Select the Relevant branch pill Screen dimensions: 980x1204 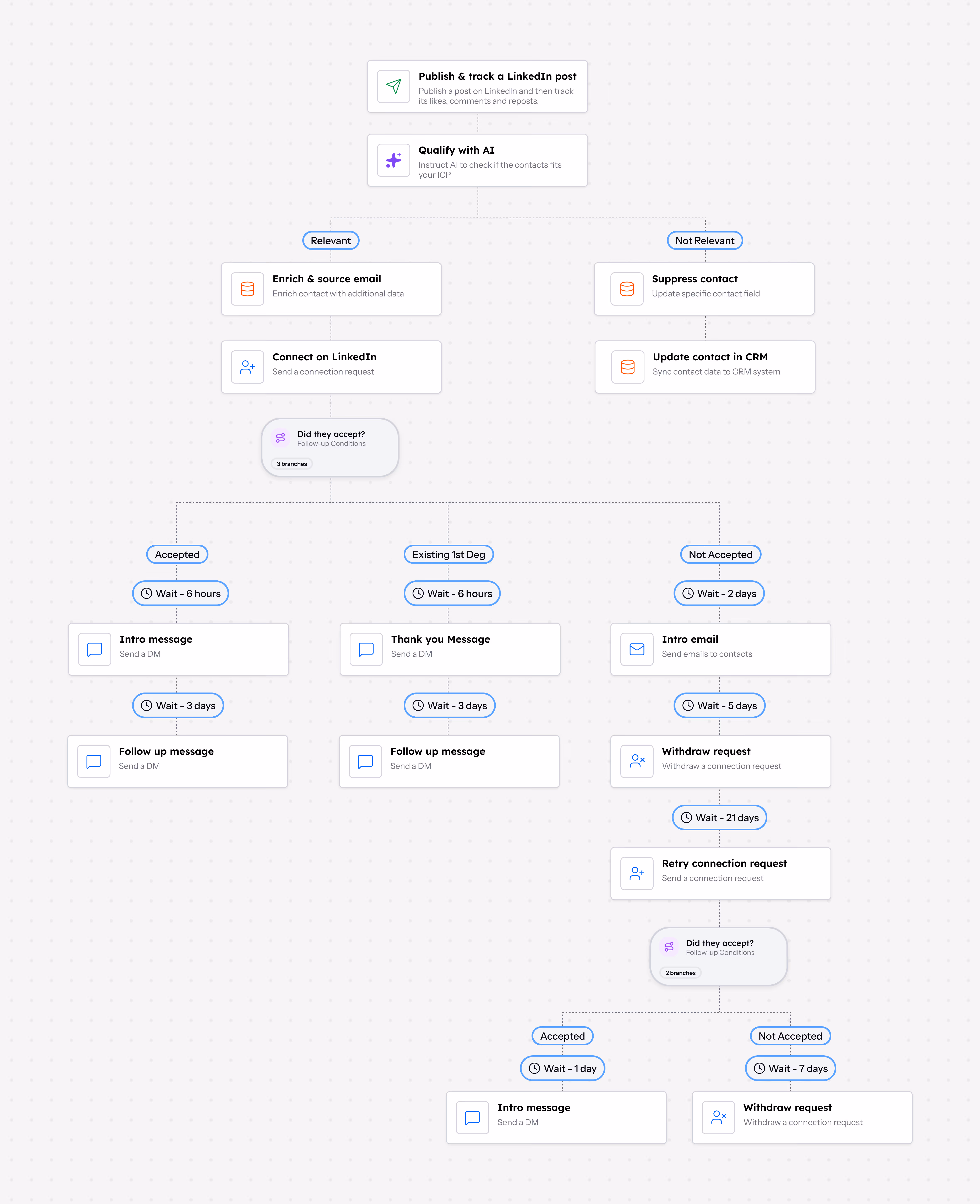330,240
